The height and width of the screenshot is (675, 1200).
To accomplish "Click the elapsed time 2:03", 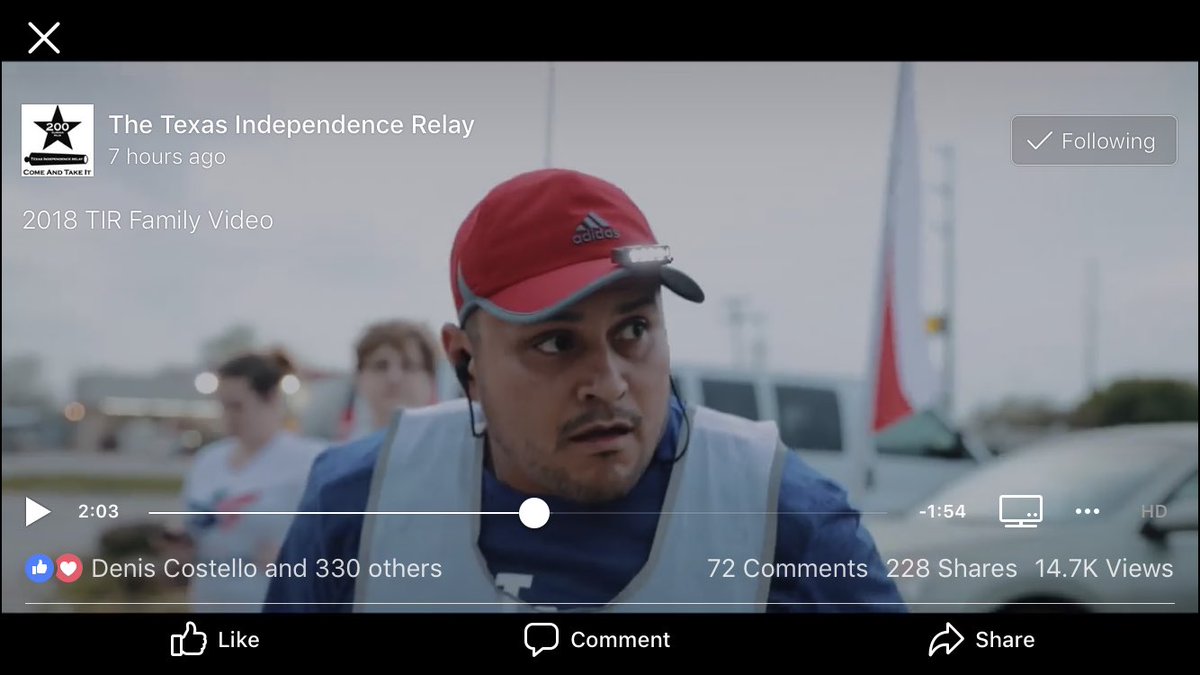I will pyautogui.click(x=98, y=512).
